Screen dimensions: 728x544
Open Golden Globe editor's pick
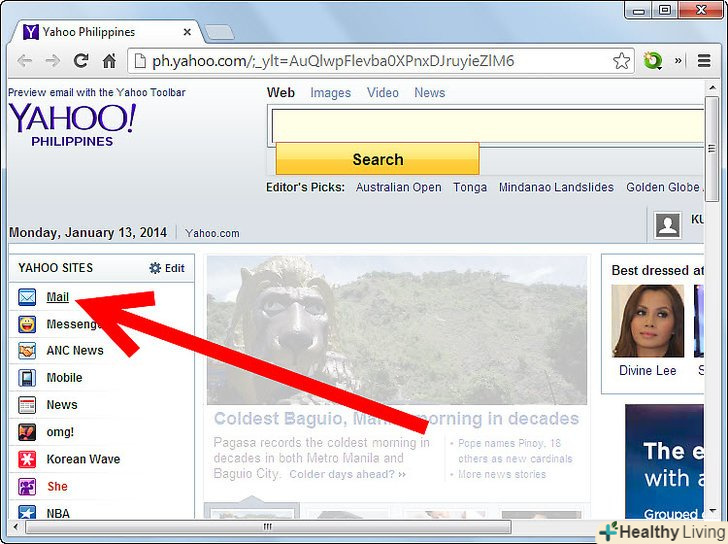664,187
